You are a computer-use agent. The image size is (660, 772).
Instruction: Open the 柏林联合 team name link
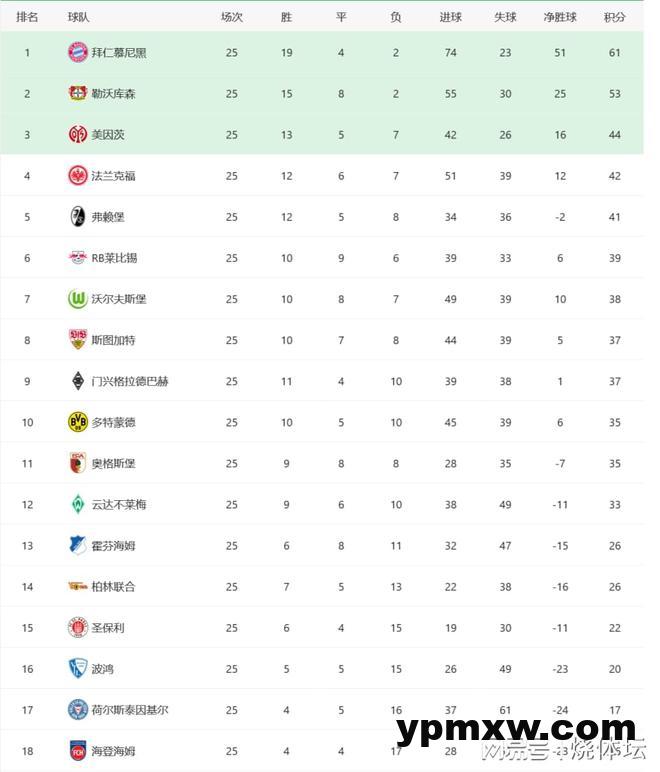coord(113,586)
